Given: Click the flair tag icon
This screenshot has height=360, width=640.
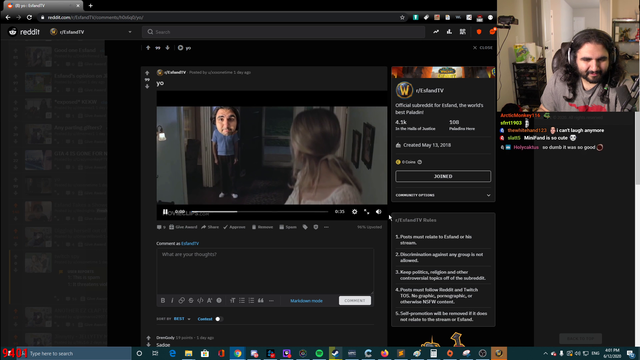Looking at the screenshot, I should 305,227.
